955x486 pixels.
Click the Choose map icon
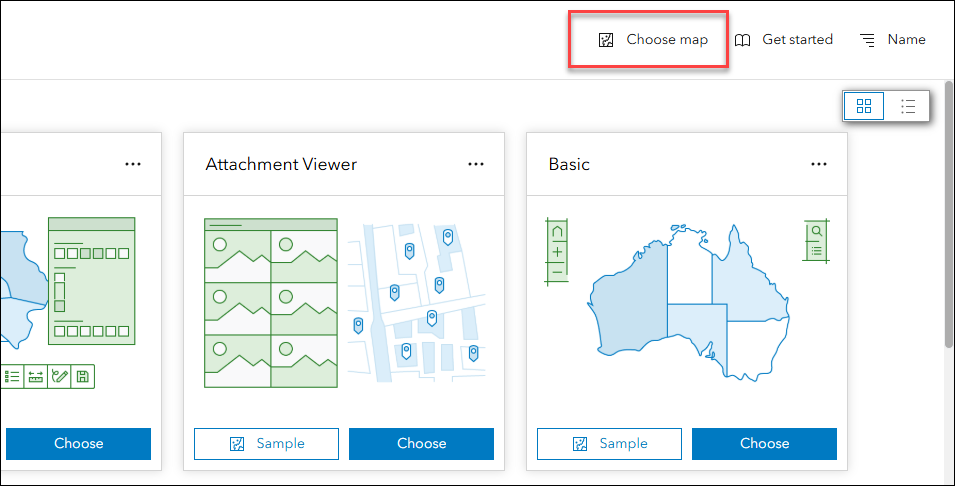[x=606, y=40]
